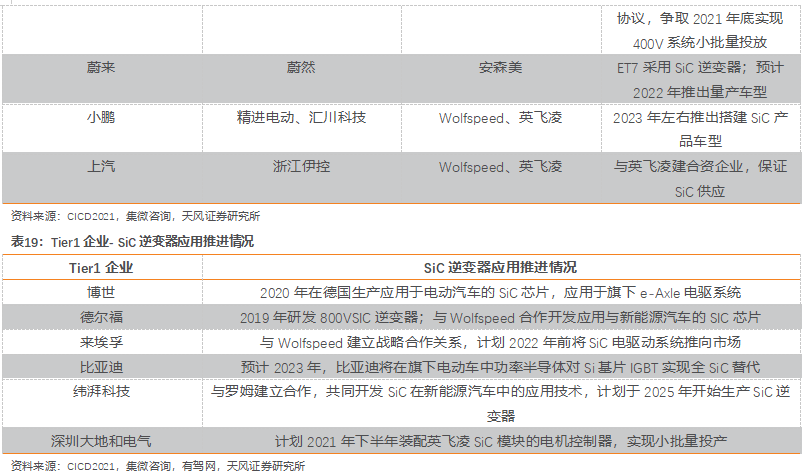The width and height of the screenshot is (805, 475).
Task: Click the 与罗姆建立合作 description
Action: (x=501, y=404)
